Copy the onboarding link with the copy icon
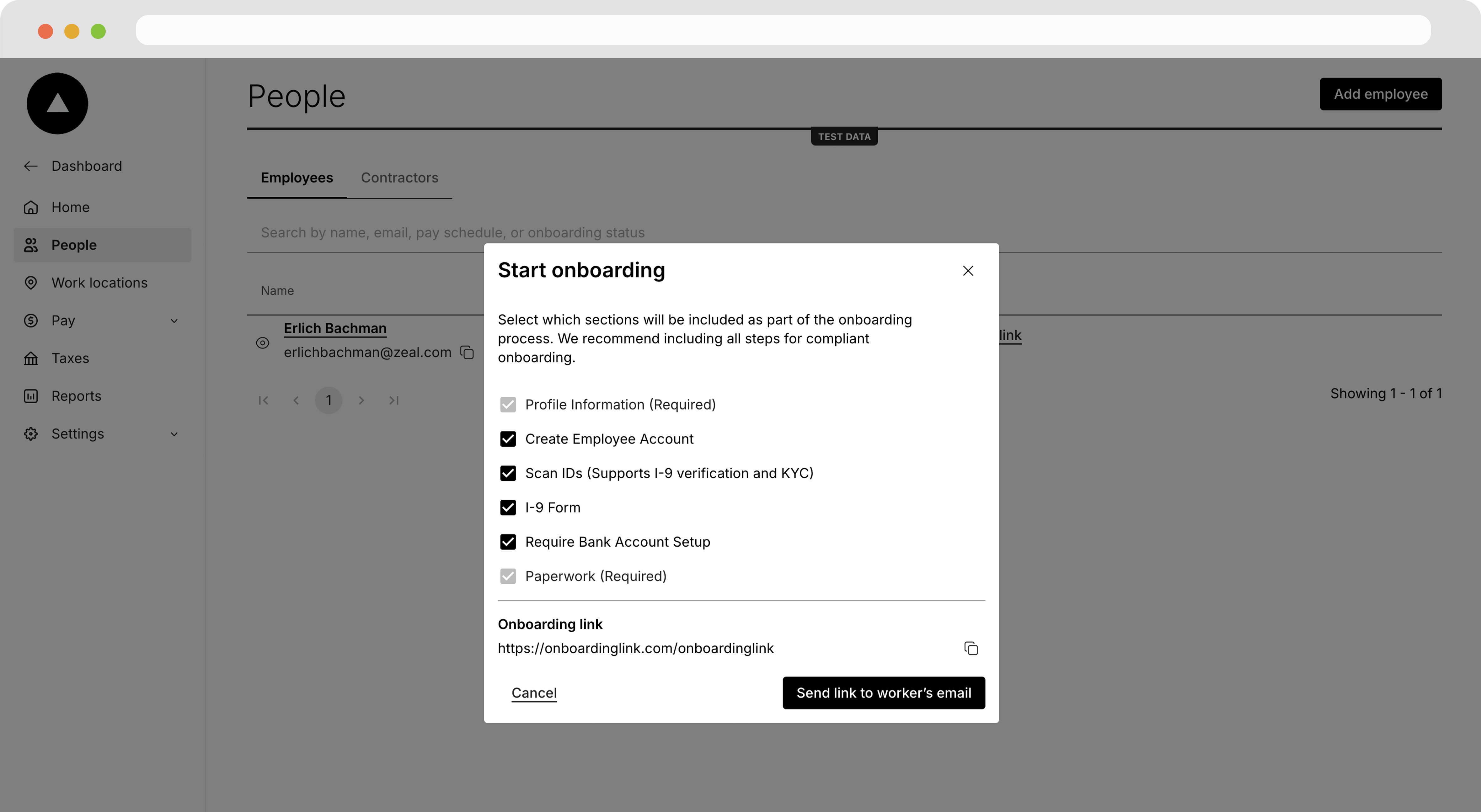Viewport: 1481px width, 812px height. tap(971, 648)
